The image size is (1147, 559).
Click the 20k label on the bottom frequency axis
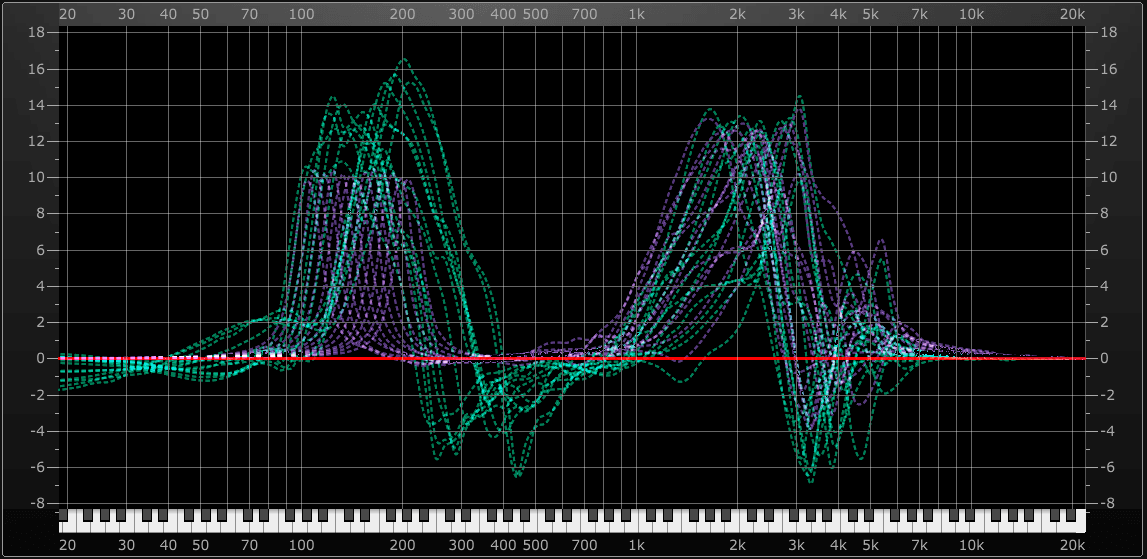(1072, 545)
